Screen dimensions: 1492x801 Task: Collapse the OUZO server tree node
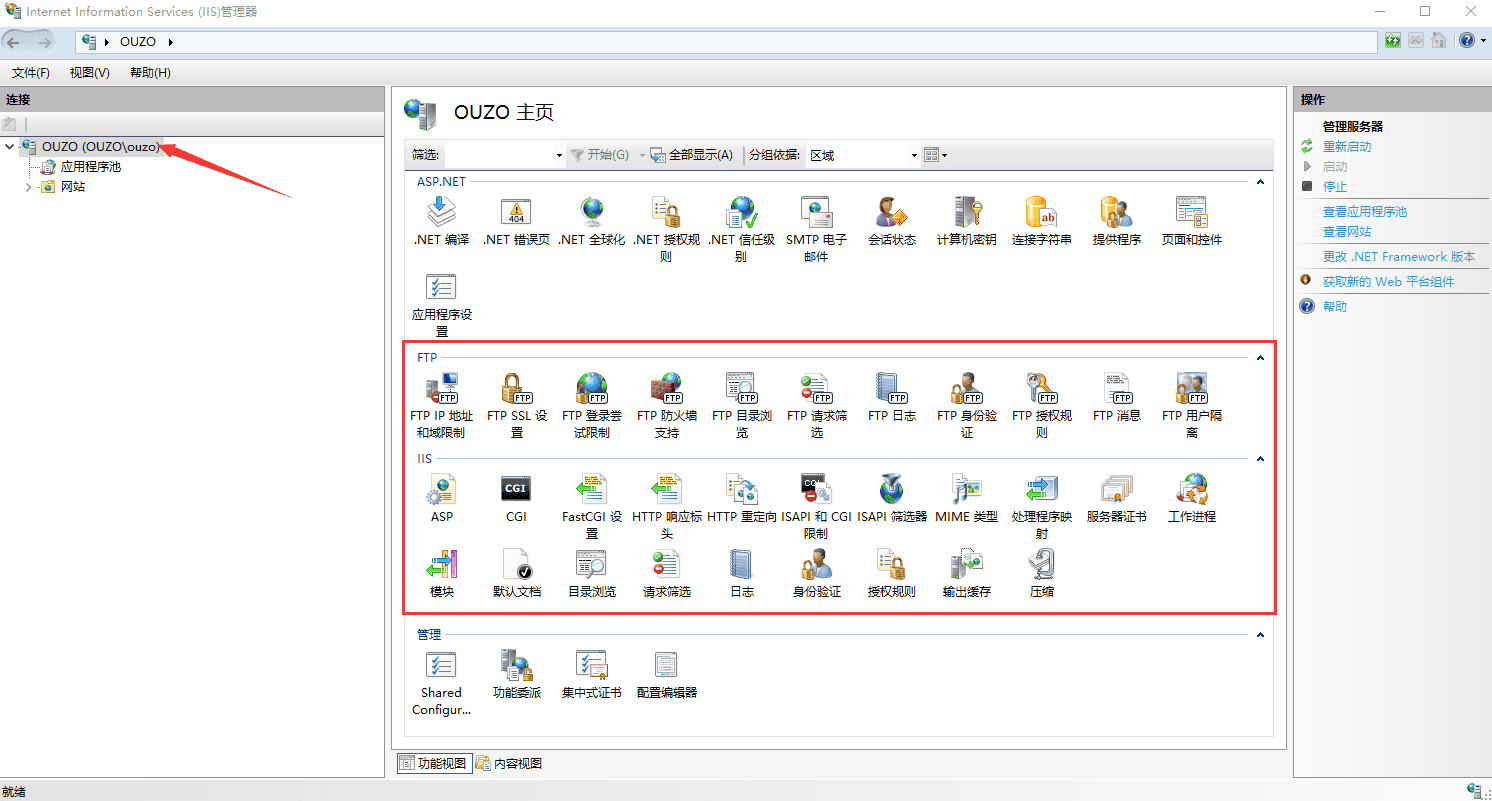click(x=10, y=147)
